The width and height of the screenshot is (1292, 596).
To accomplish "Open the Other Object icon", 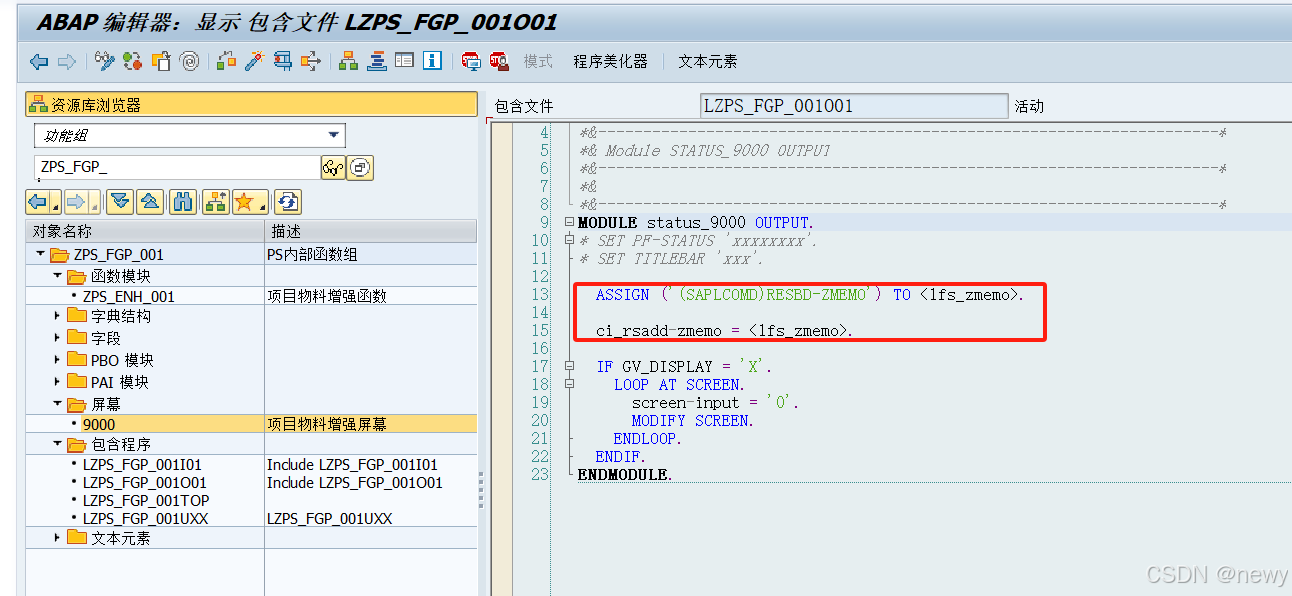I will click(161, 62).
